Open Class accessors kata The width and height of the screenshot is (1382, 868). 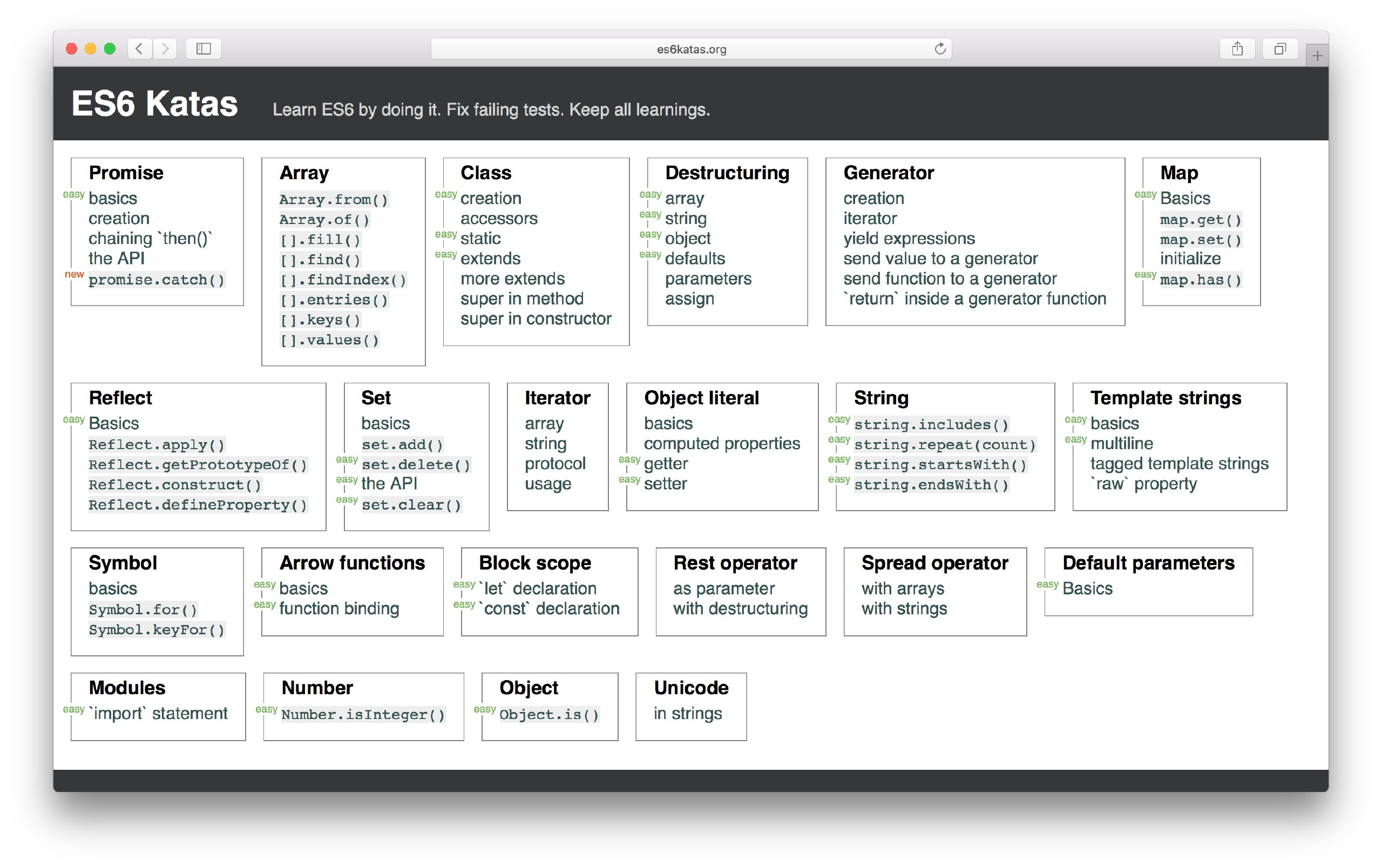tap(499, 218)
